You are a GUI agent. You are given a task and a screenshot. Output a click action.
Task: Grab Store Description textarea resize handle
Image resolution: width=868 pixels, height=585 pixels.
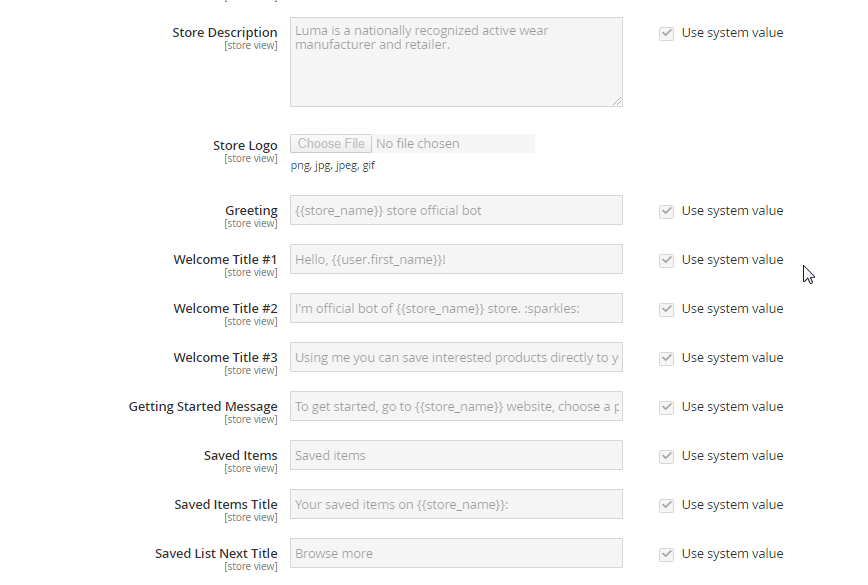[x=617, y=101]
